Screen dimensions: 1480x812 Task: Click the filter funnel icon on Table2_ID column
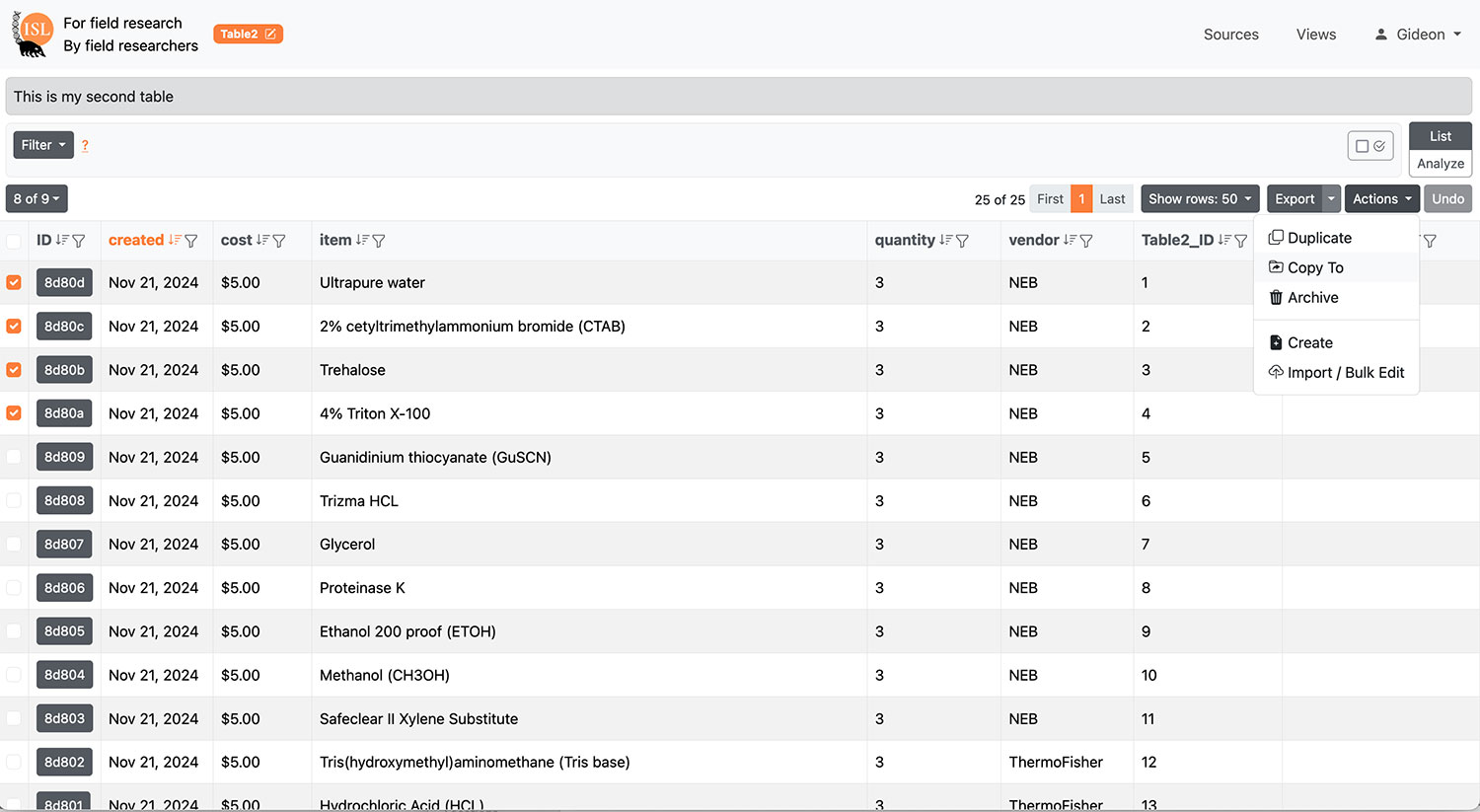tap(1240, 241)
